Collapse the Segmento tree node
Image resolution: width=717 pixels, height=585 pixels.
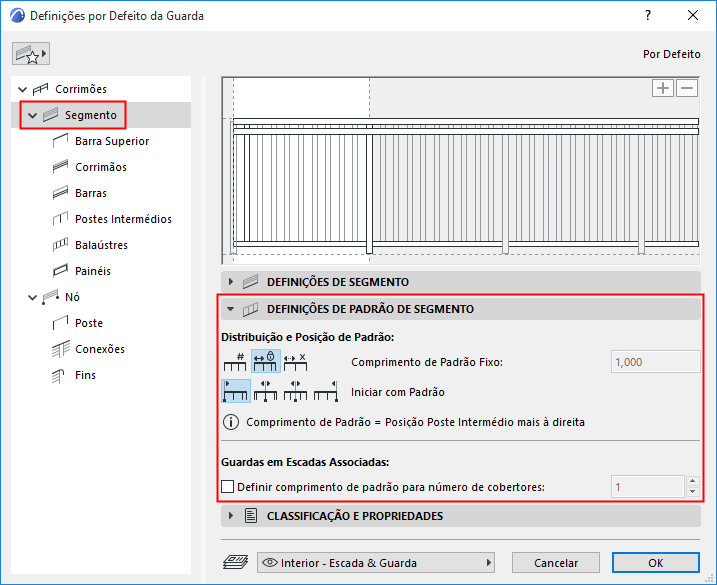(32, 115)
